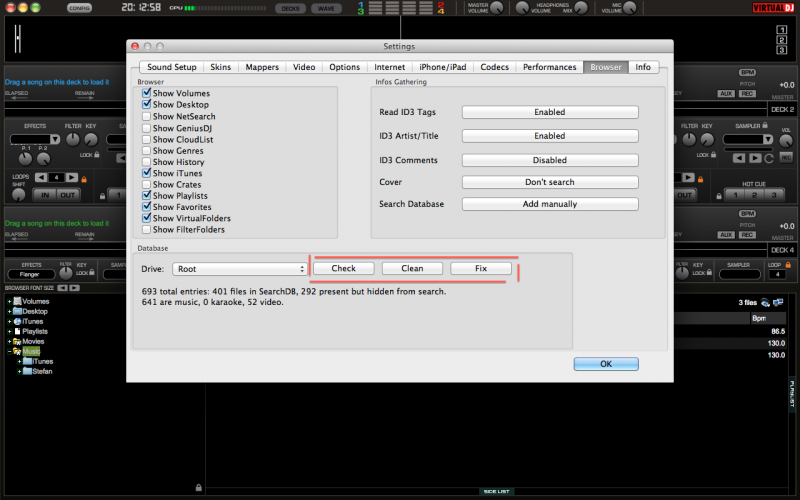Click the loop IN button on the left deck
The image size is (800, 500).
(45, 195)
